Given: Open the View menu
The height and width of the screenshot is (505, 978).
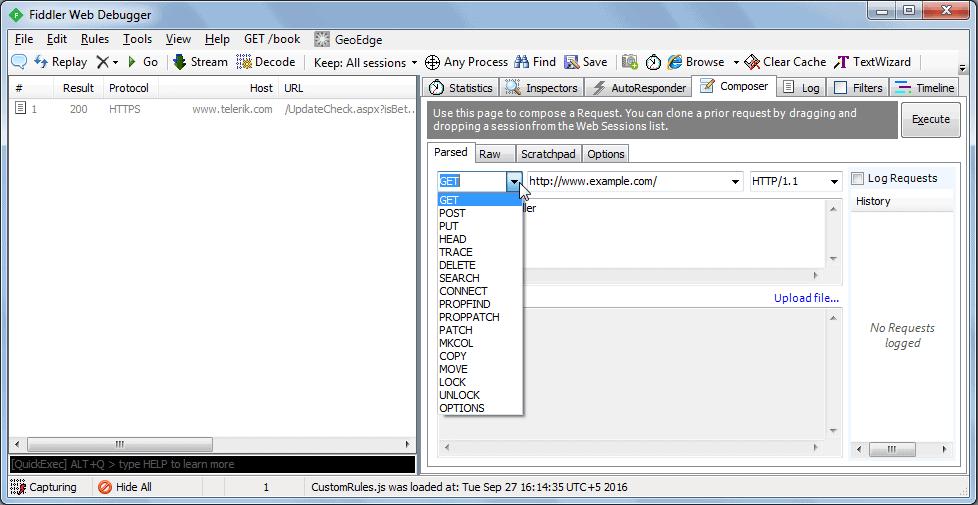Looking at the screenshot, I should click(x=178, y=39).
